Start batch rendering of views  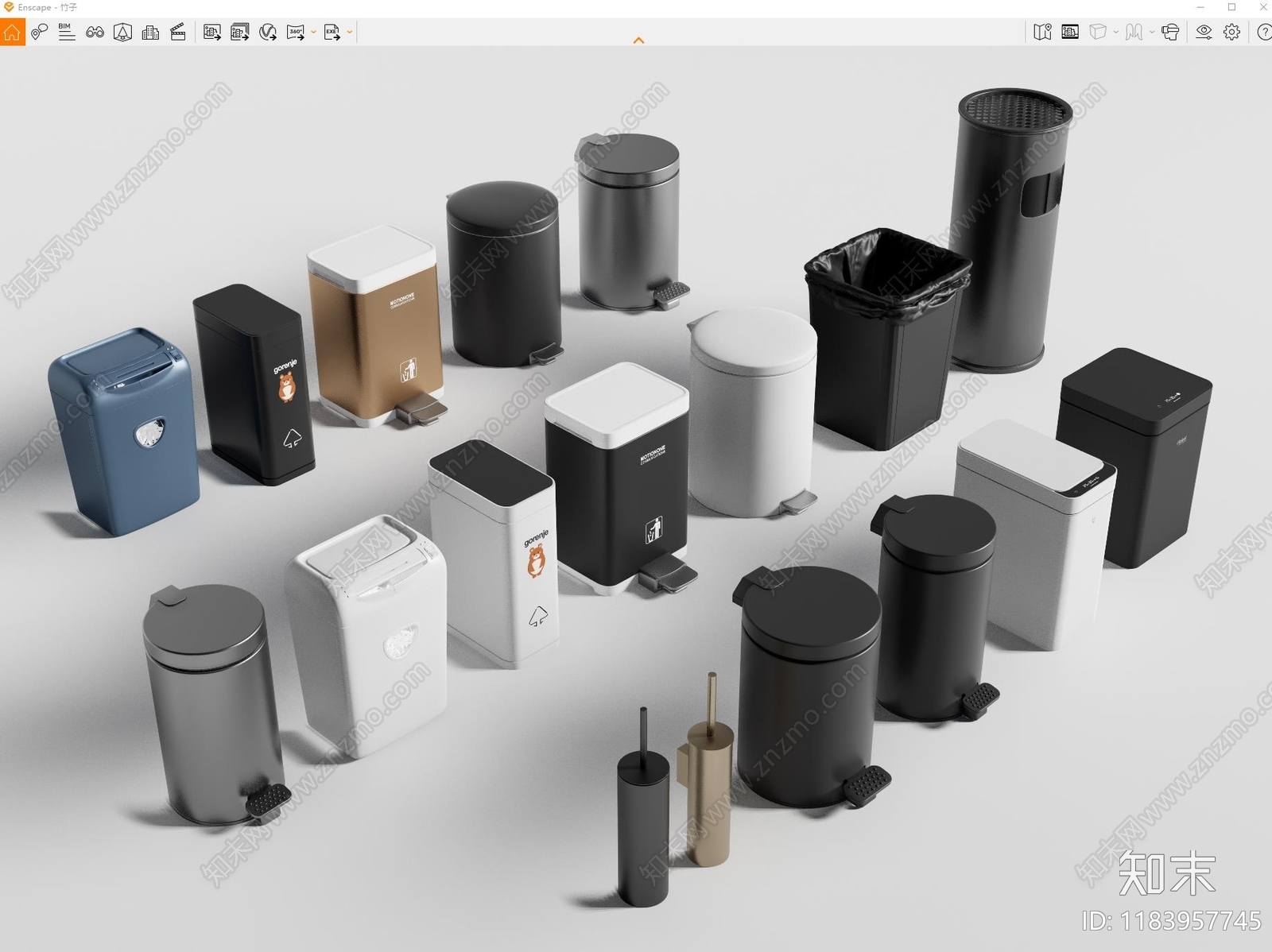[240, 32]
